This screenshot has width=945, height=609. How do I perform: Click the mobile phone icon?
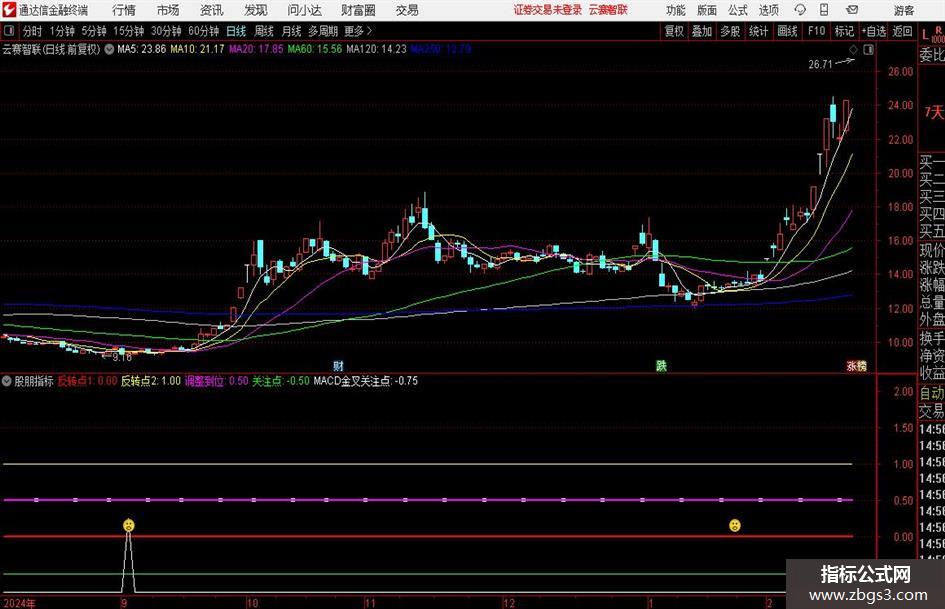click(824, 10)
